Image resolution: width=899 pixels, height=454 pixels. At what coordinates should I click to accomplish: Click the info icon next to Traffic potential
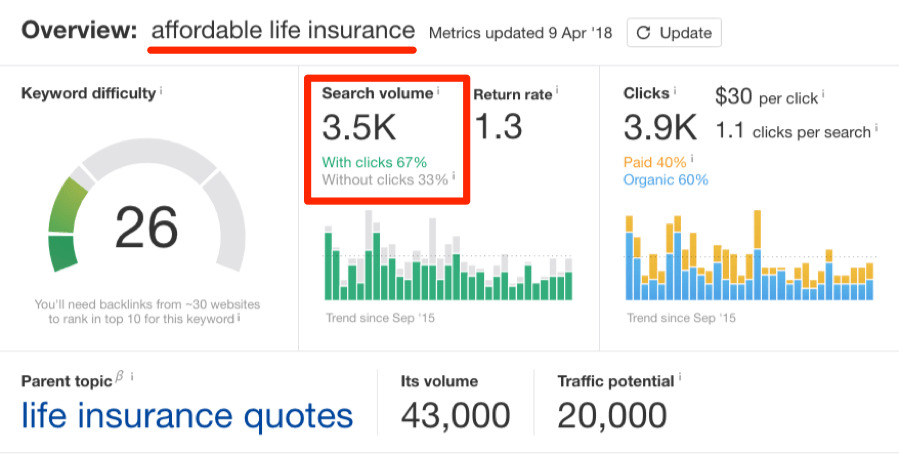click(x=680, y=378)
